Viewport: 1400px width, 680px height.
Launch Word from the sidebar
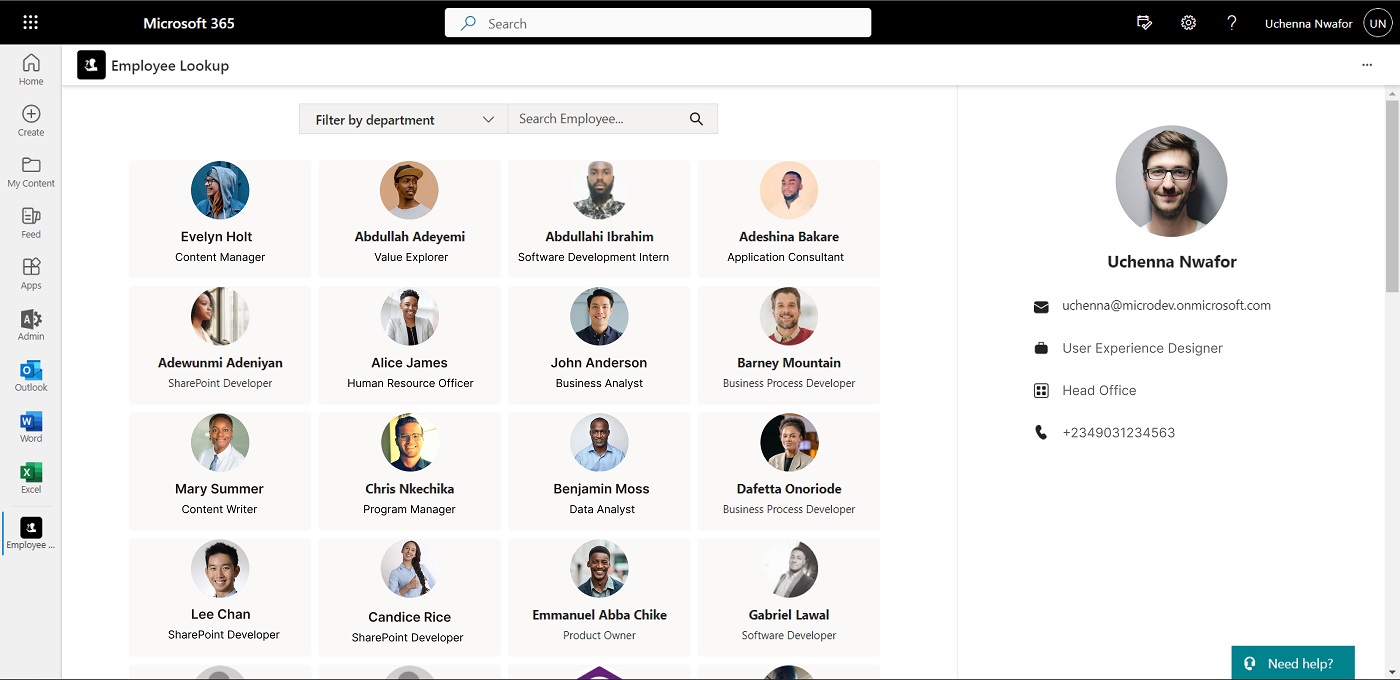coord(30,425)
